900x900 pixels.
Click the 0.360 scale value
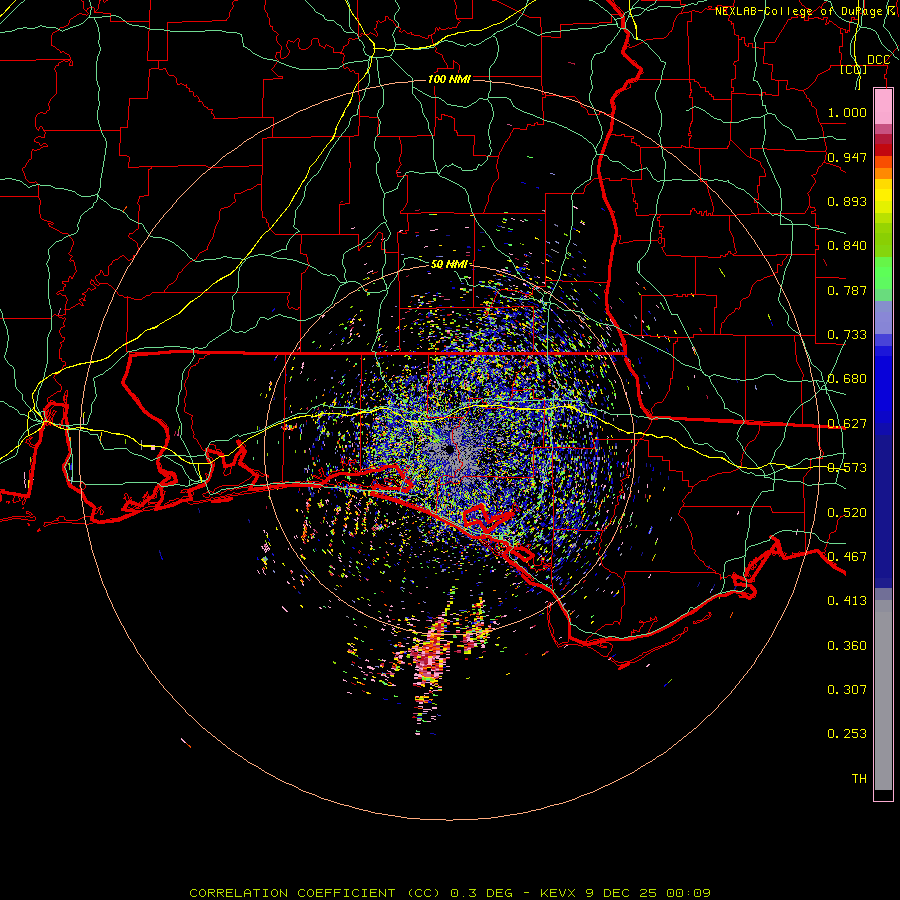847,645
